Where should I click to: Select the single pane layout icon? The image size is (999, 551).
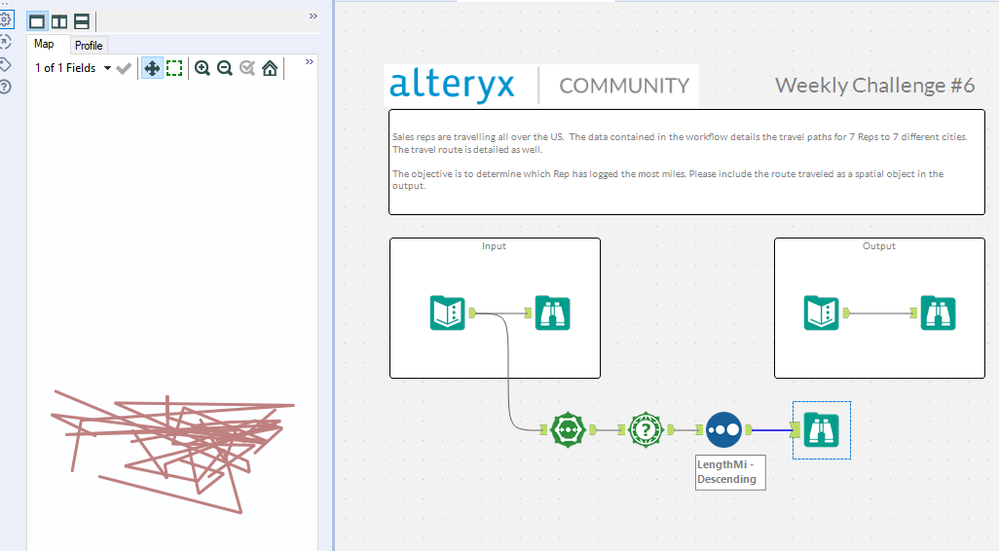coord(37,22)
